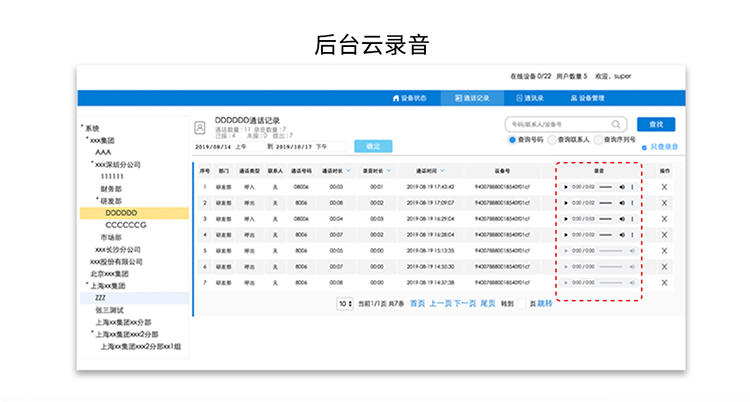Select 查询号码 radio button
Viewport: 750px width, 402px height.
pos(512,140)
